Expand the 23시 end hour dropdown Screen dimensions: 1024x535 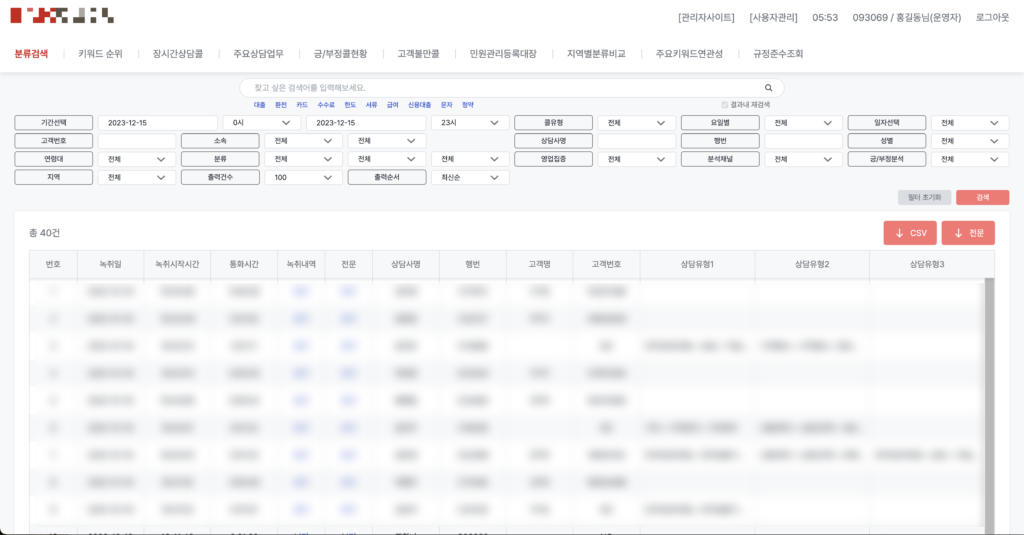[x=469, y=123]
